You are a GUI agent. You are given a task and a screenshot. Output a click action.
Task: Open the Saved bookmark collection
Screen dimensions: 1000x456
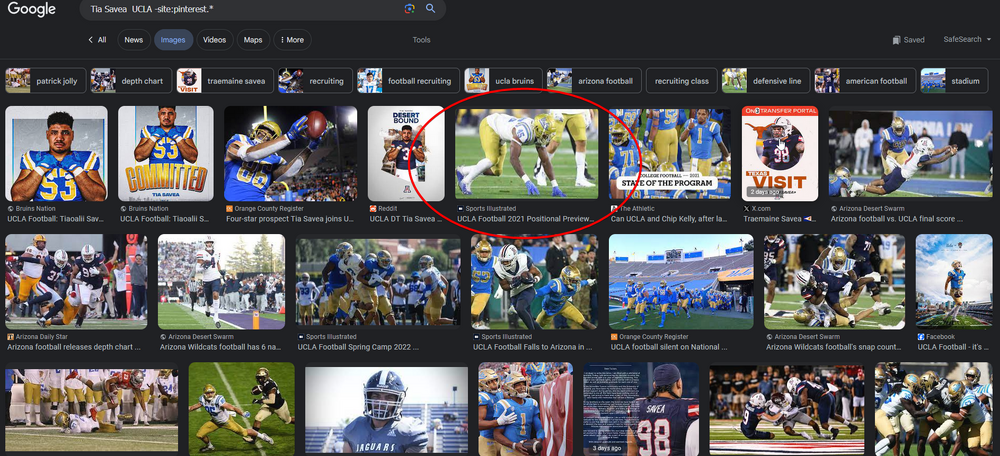click(908, 40)
